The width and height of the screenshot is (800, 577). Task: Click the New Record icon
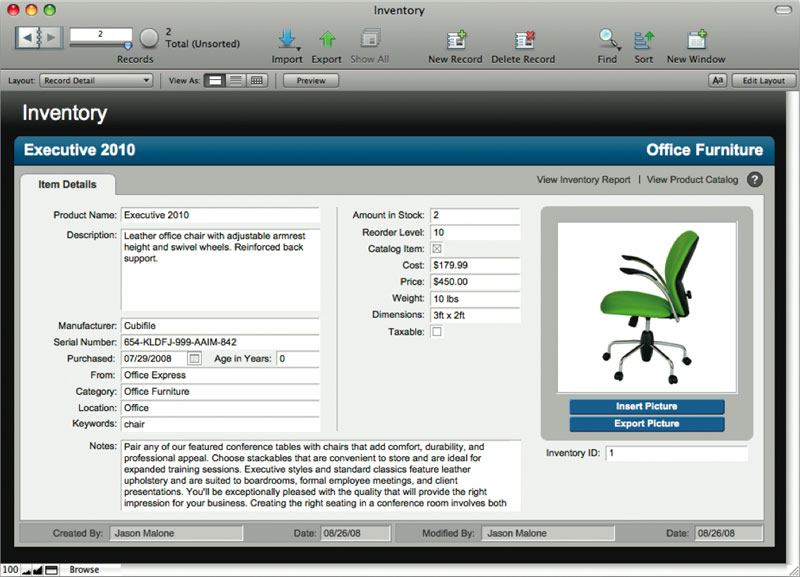point(455,40)
